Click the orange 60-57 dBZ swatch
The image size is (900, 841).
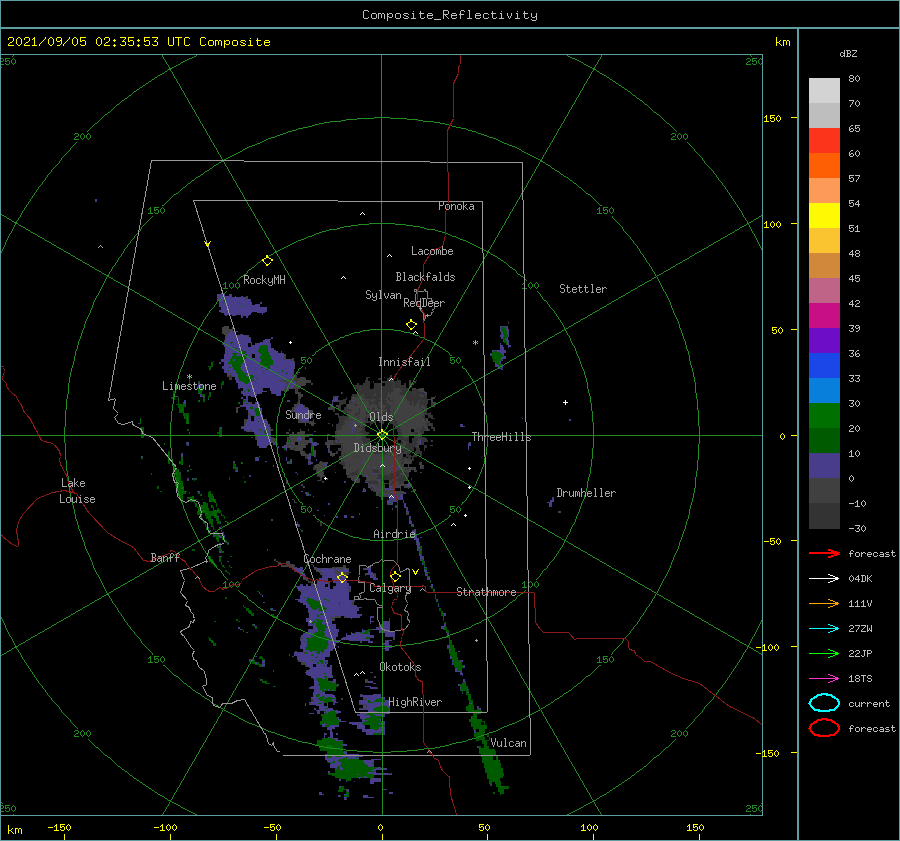tap(824, 166)
